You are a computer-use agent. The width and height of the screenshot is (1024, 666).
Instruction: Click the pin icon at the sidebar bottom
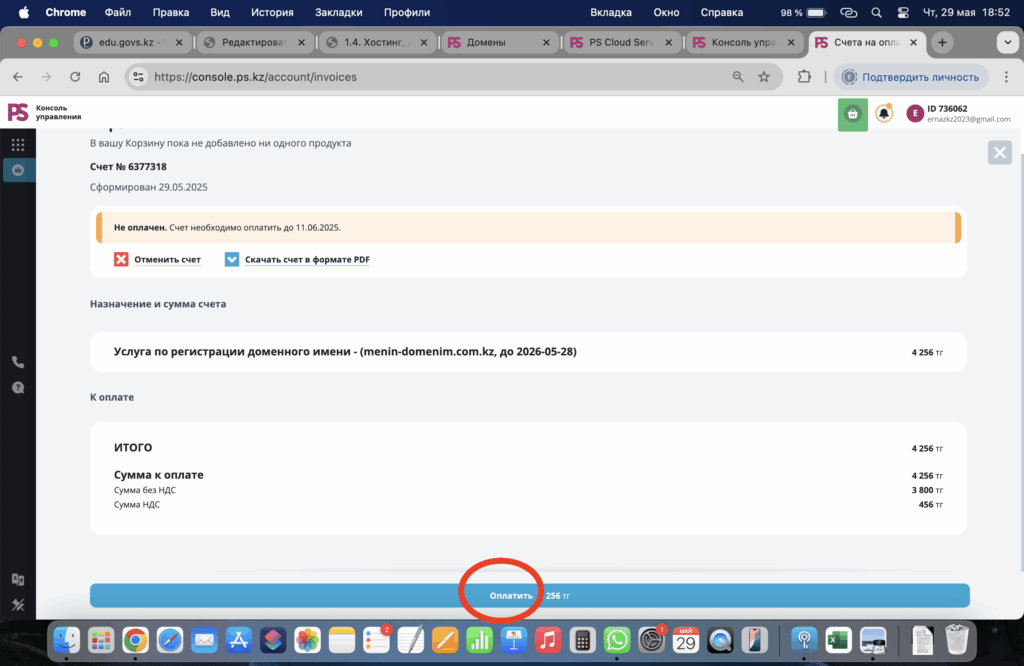[x=18, y=604]
